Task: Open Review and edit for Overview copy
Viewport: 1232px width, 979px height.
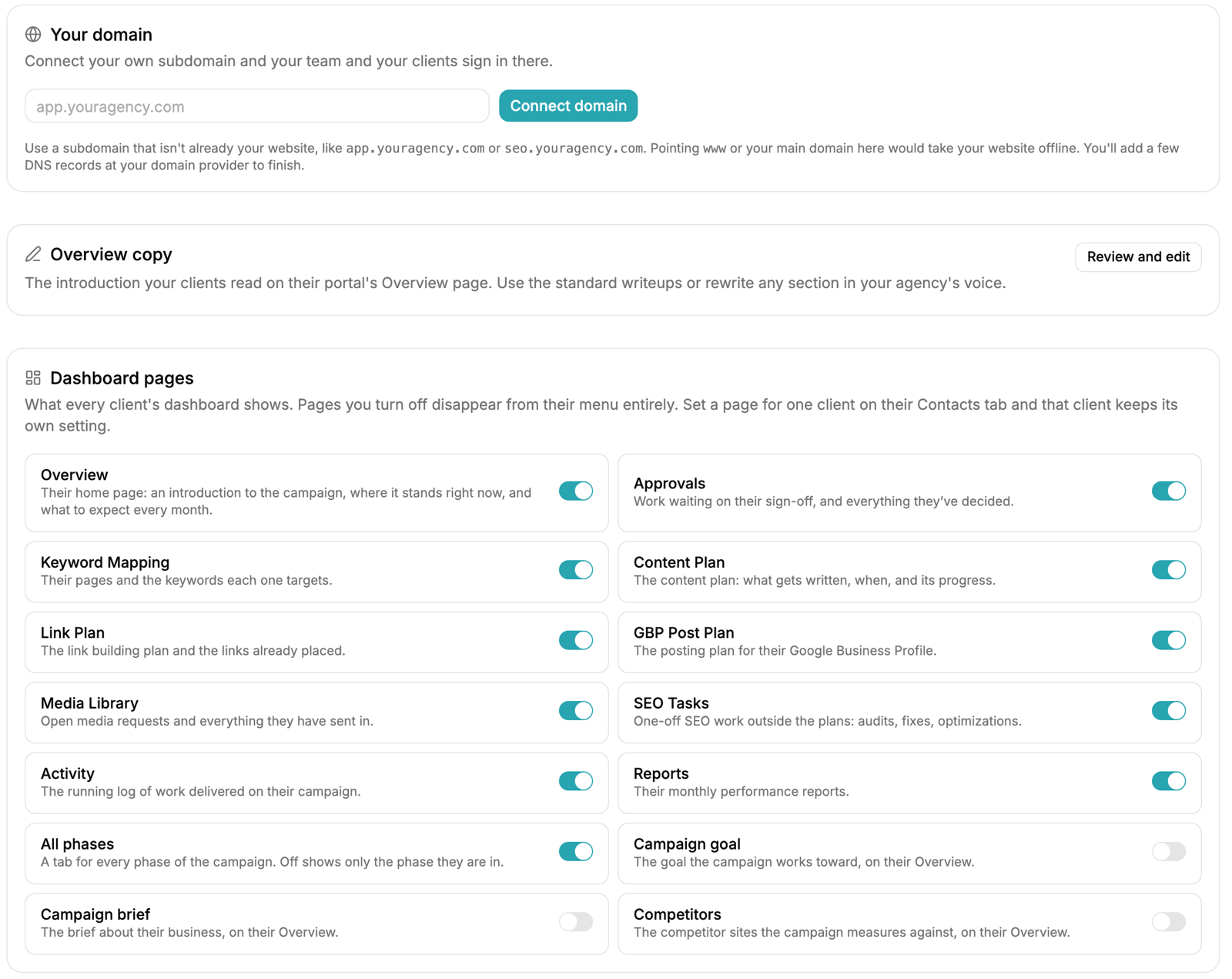Action: [1138, 256]
